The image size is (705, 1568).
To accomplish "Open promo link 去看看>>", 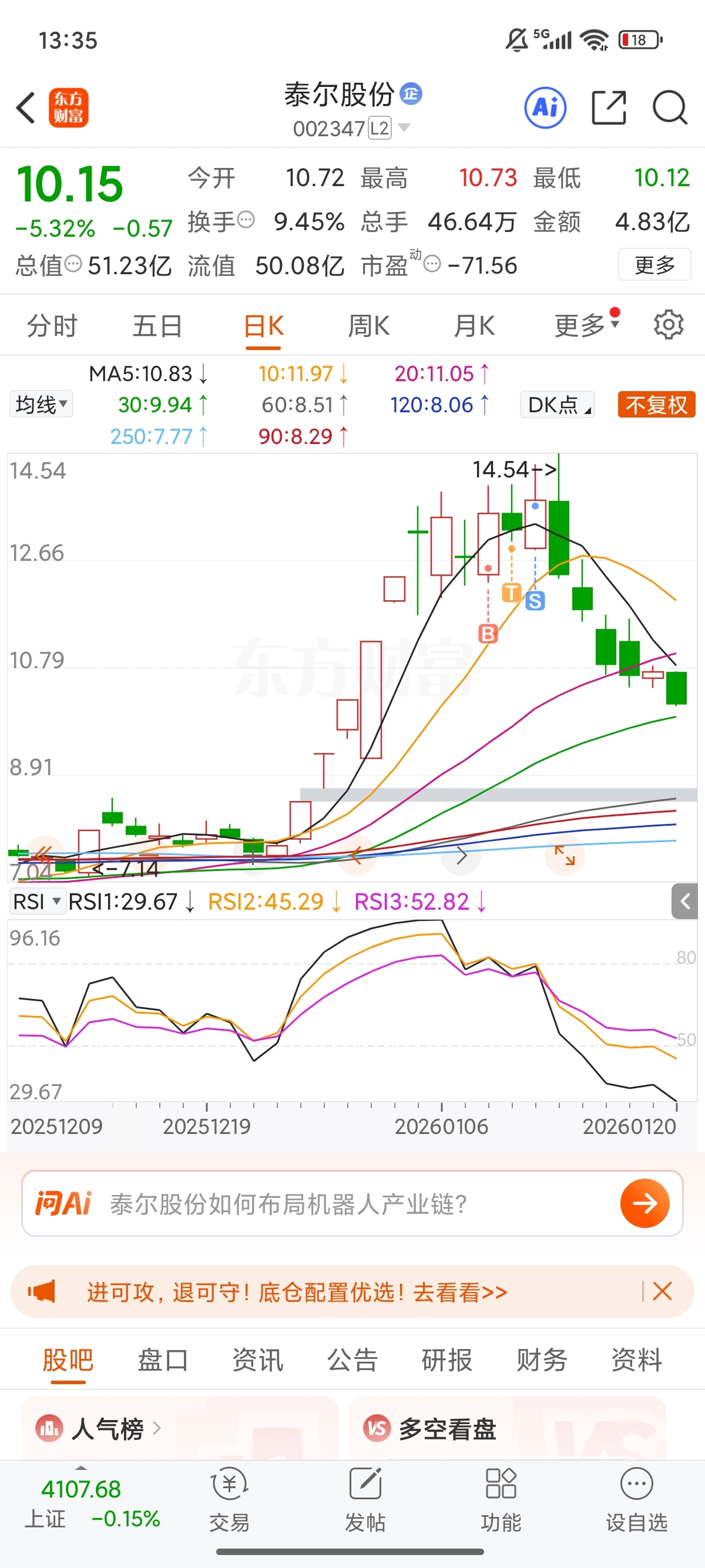I will [460, 1291].
